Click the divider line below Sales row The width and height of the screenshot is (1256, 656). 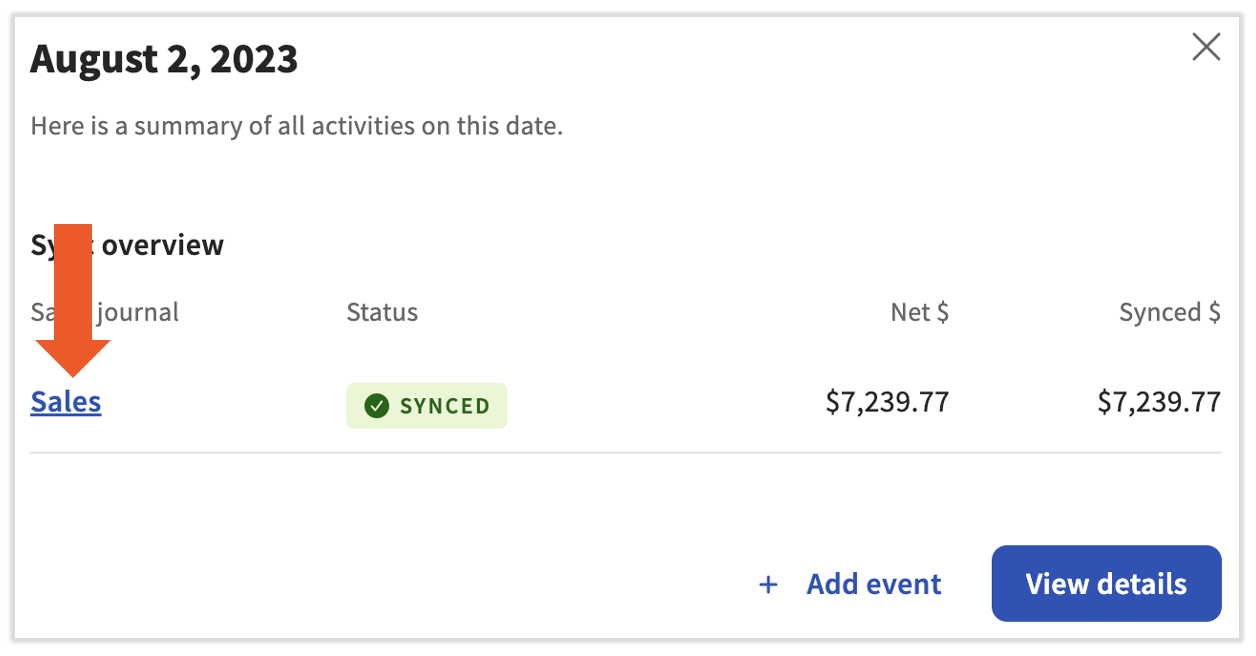point(625,453)
